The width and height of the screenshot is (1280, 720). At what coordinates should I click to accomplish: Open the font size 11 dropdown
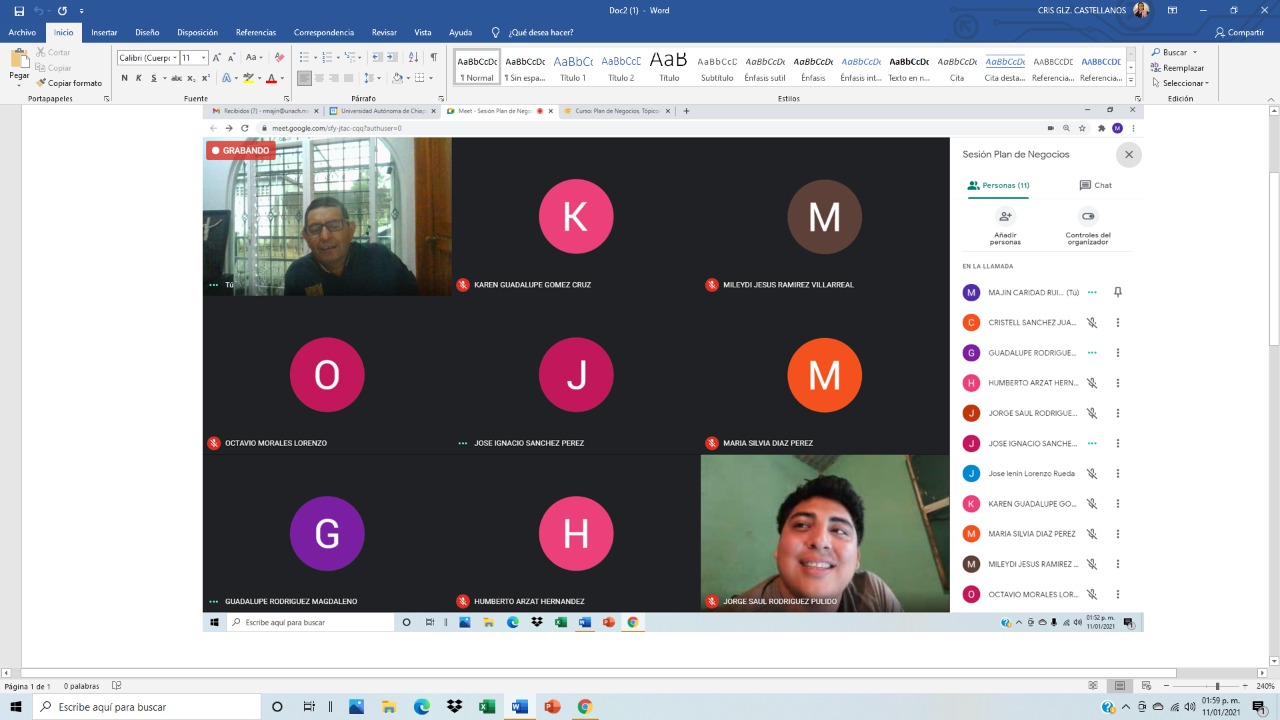coord(203,58)
